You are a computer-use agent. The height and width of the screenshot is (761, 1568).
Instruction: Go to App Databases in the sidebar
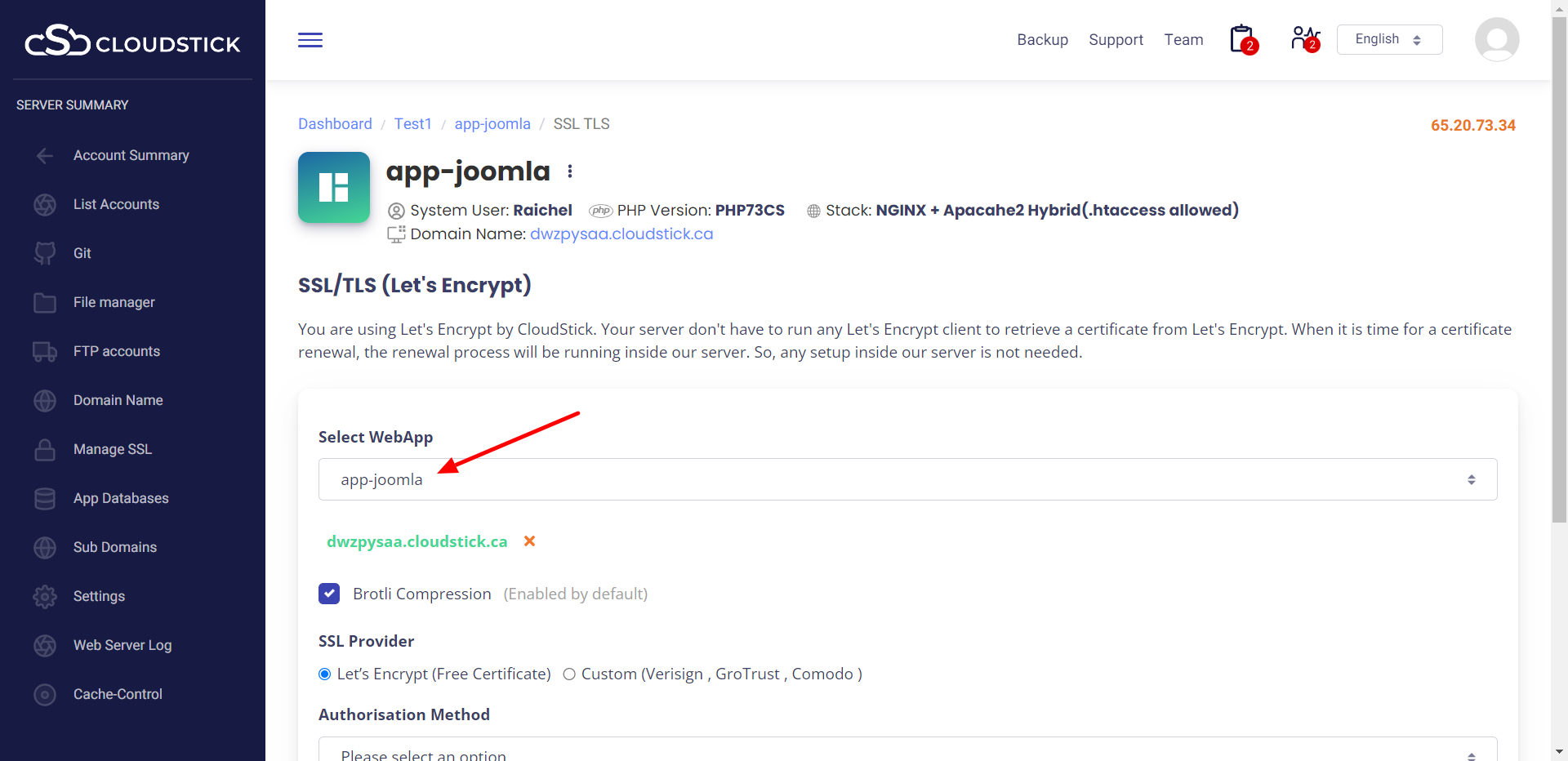coord(121,498)
